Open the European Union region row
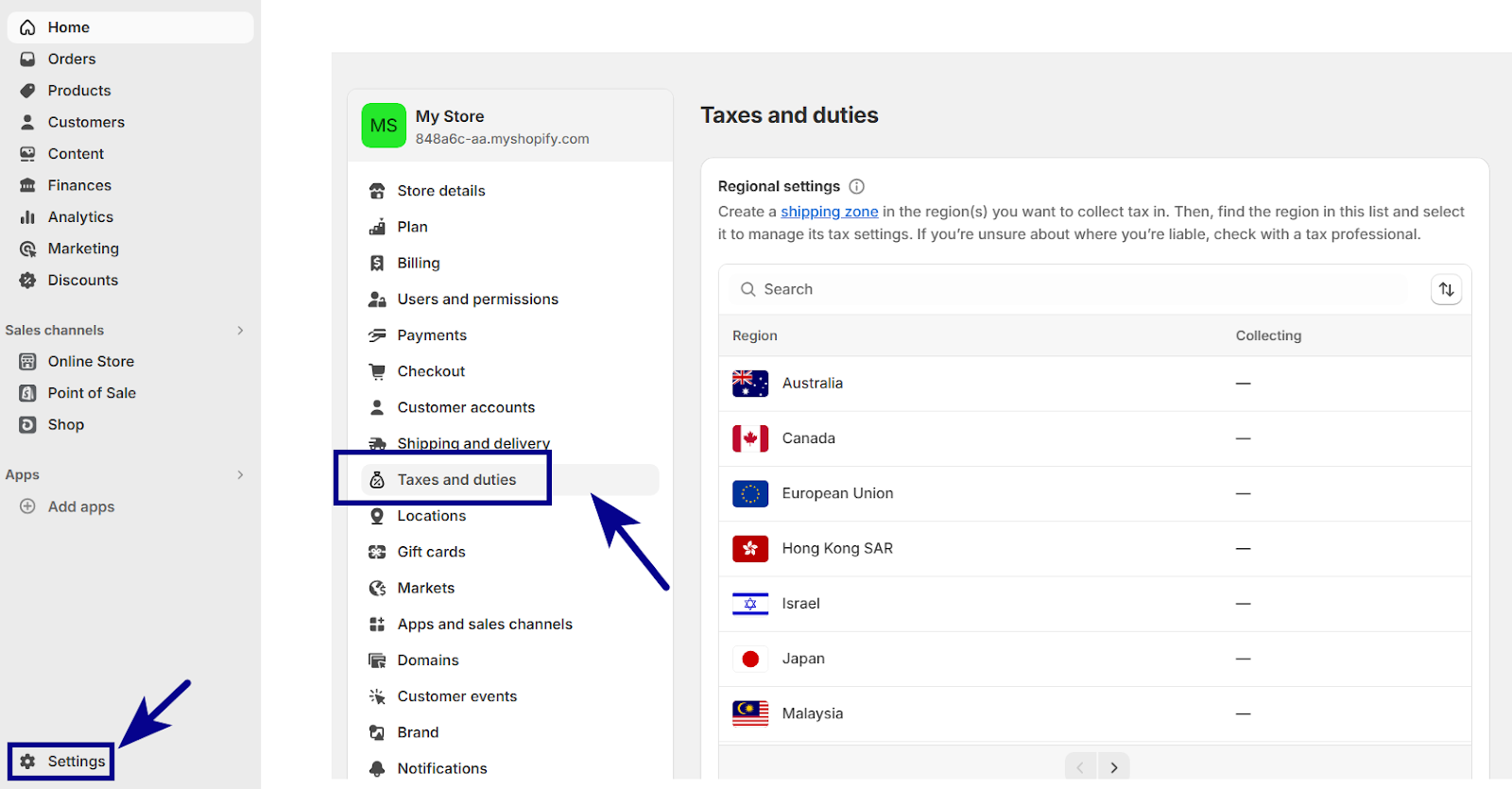 tap(1095, 493)
